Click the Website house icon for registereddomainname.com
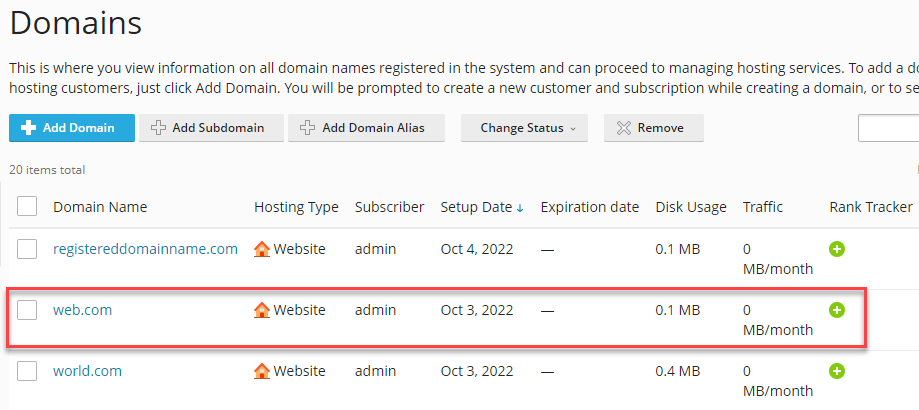This screenshot has width=919, height=410. pos(262,249)
